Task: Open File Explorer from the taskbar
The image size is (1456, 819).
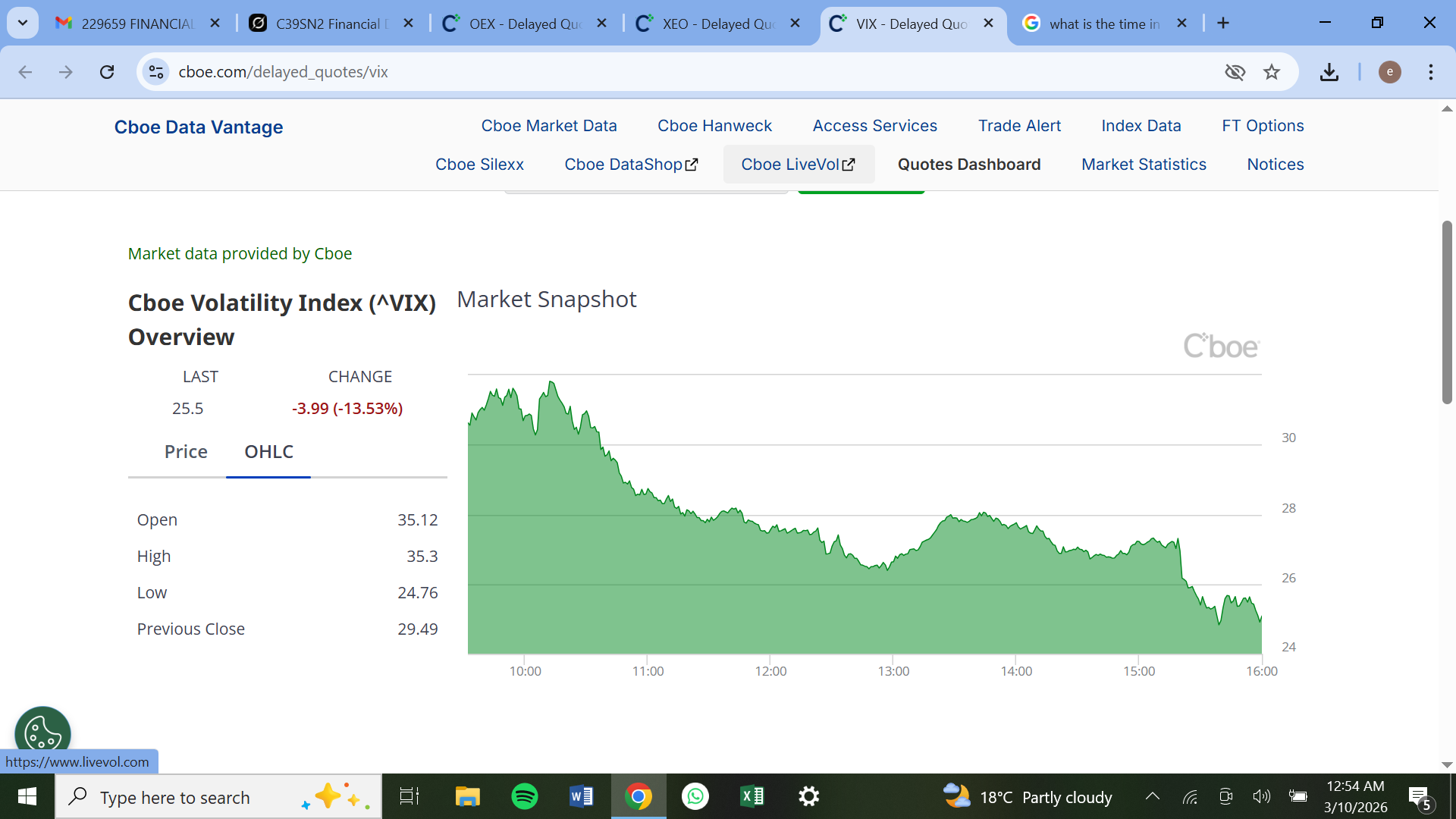Action: tap(467, 796)
